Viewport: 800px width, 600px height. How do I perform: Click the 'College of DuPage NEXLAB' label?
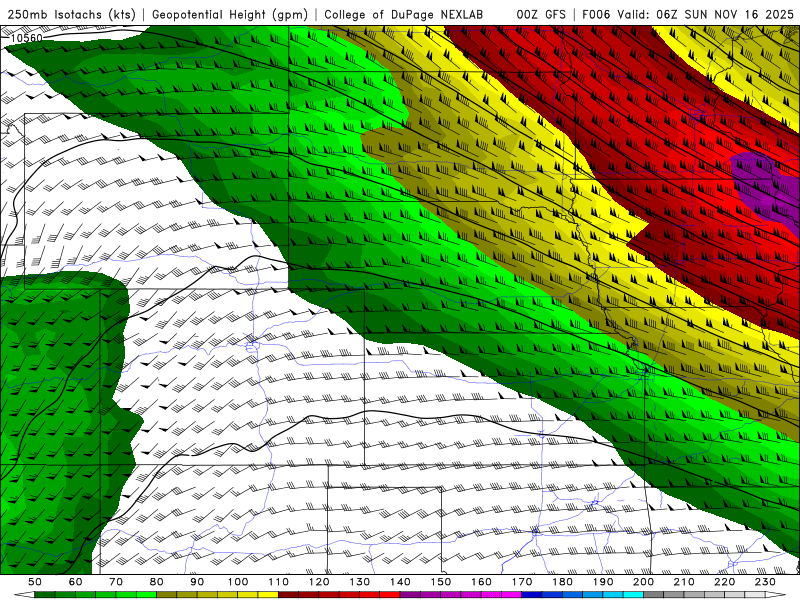pos(404,15)
